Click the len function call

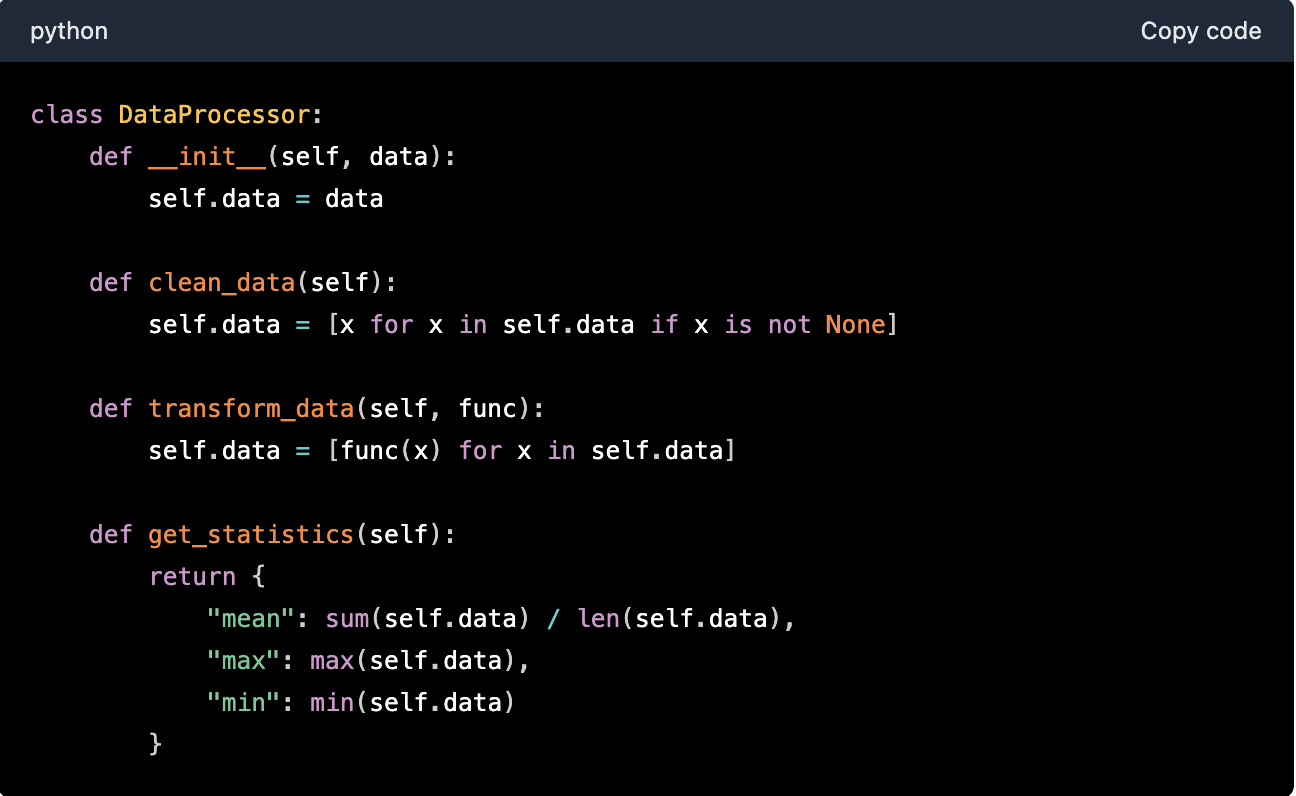point(598,619)
